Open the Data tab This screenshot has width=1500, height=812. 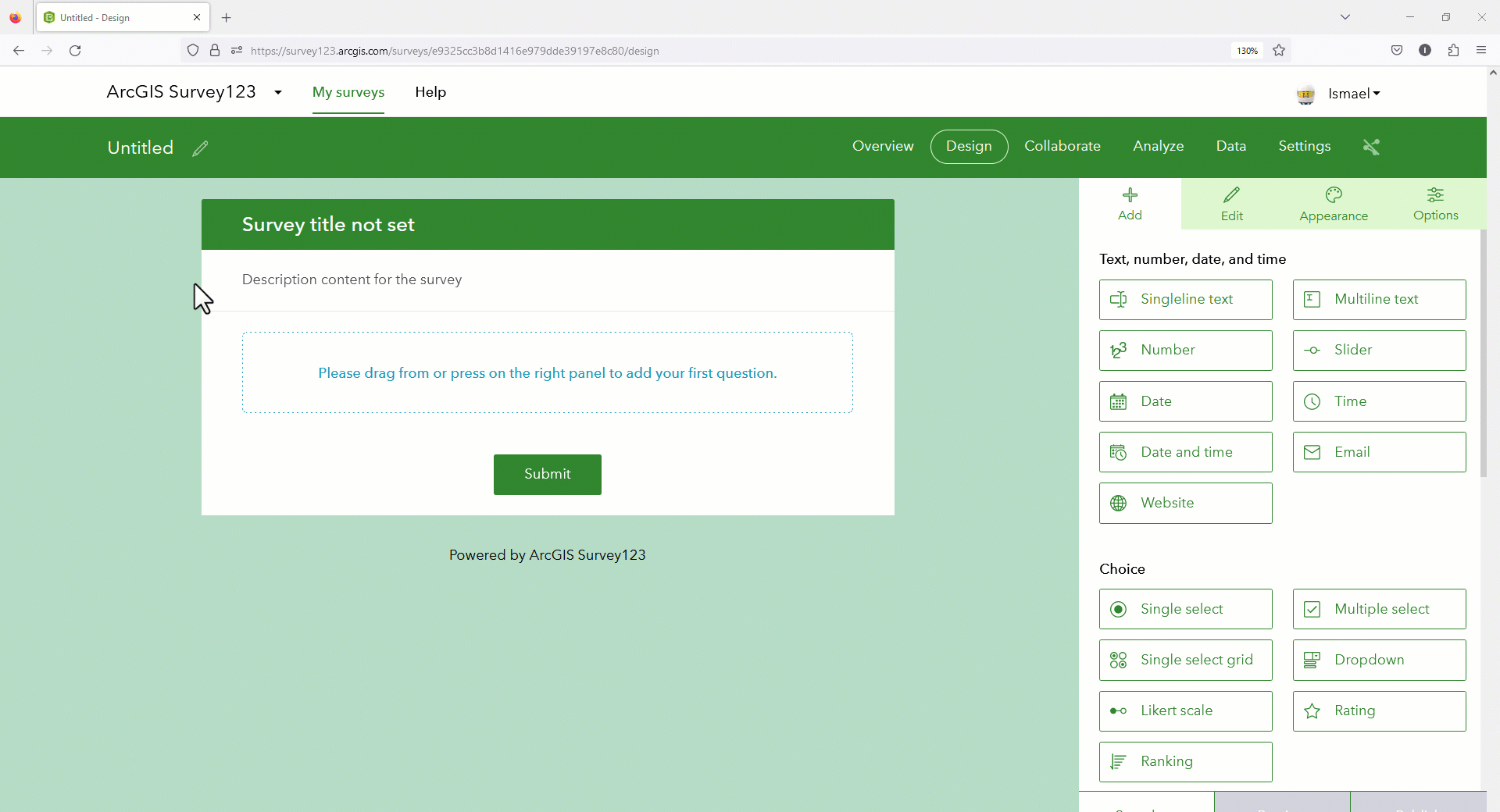click(1230, 147)
